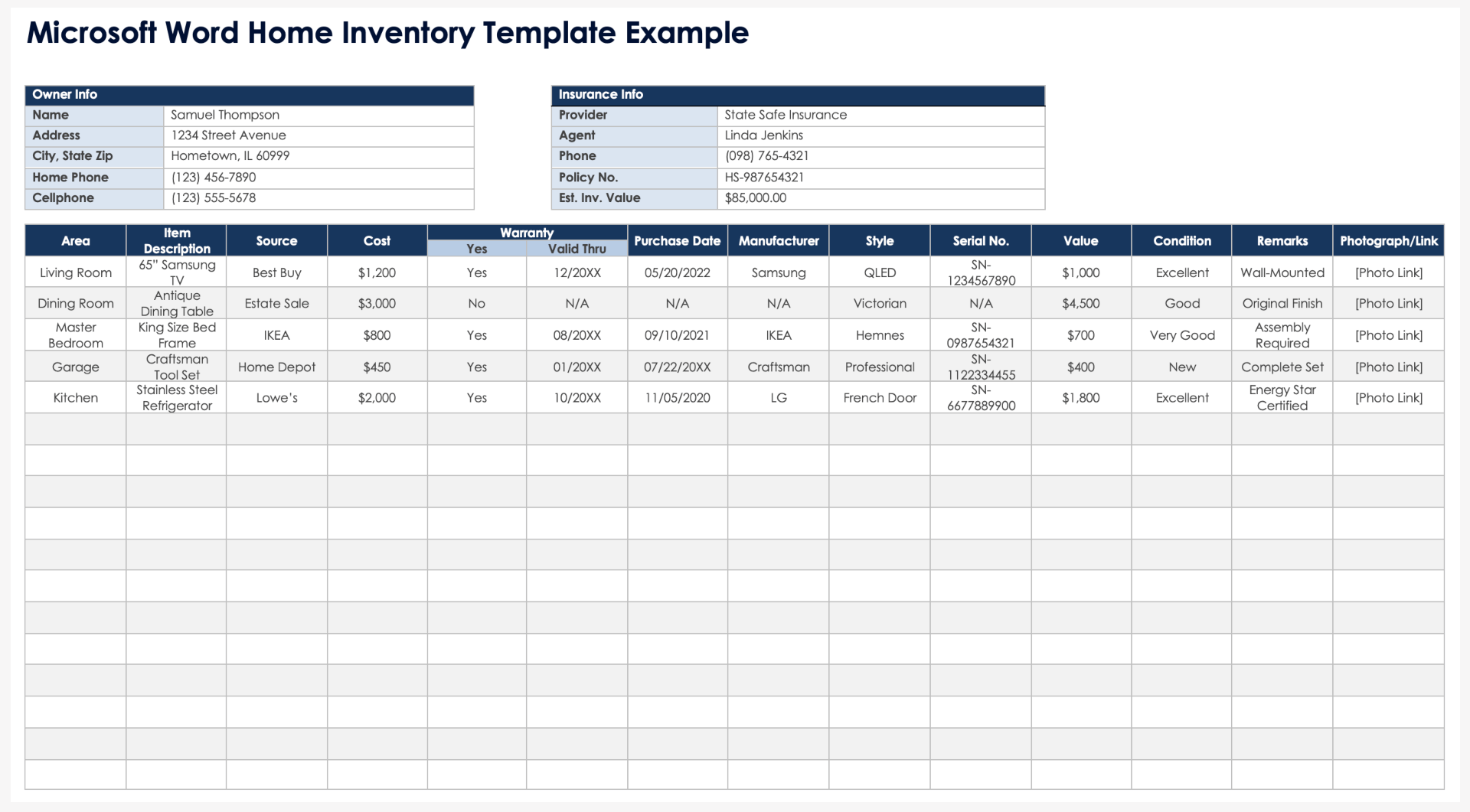Click the Craftsman Tool Set item
Image resolution: width=1470 pixels, height=812 pixels.
click(177, 367)
